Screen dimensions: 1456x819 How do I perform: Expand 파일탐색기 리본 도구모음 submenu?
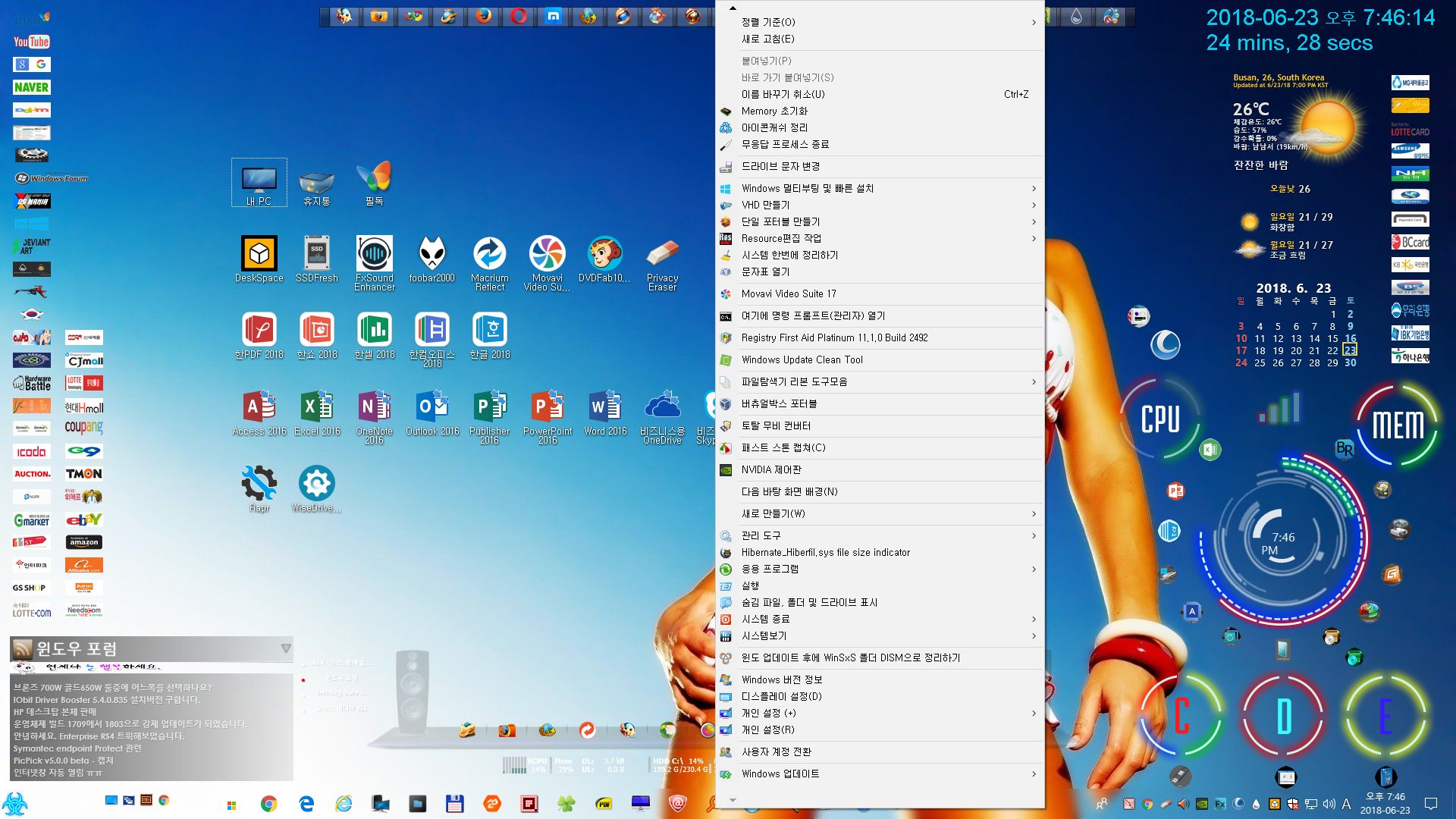[x=880, y=381]
